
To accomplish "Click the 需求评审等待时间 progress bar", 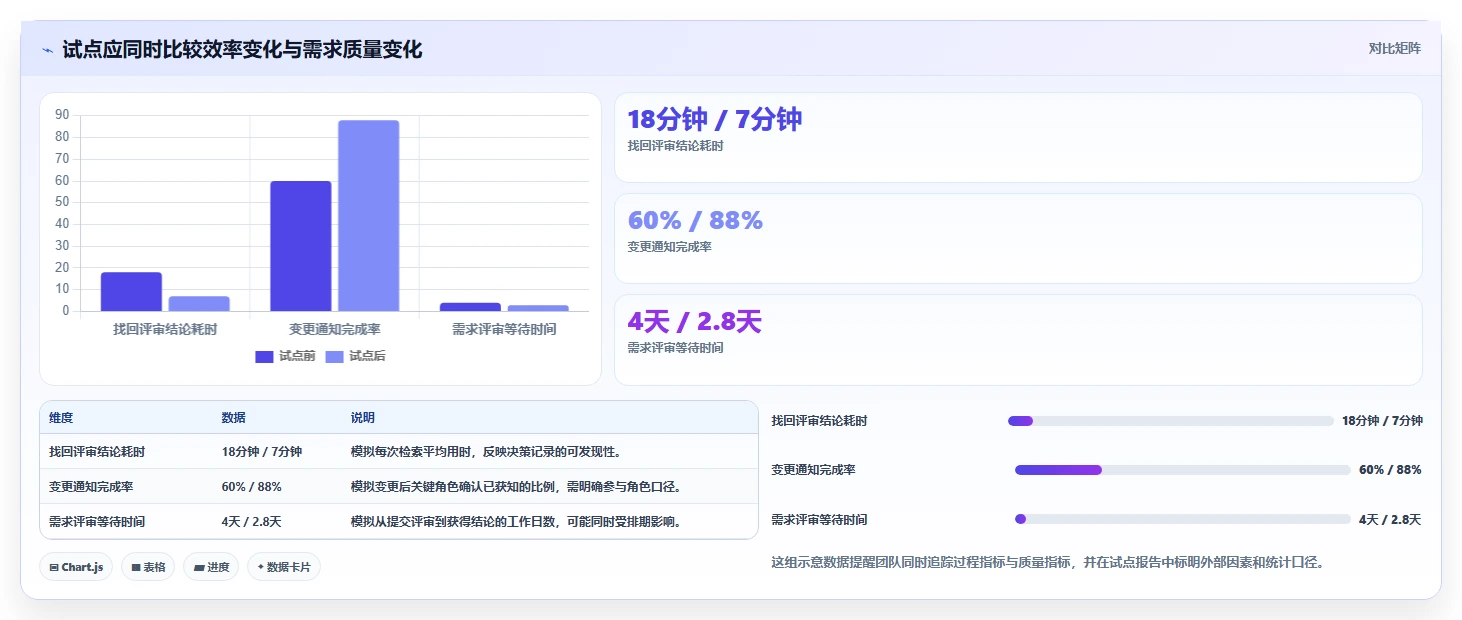I will [x=1183, y=519].
